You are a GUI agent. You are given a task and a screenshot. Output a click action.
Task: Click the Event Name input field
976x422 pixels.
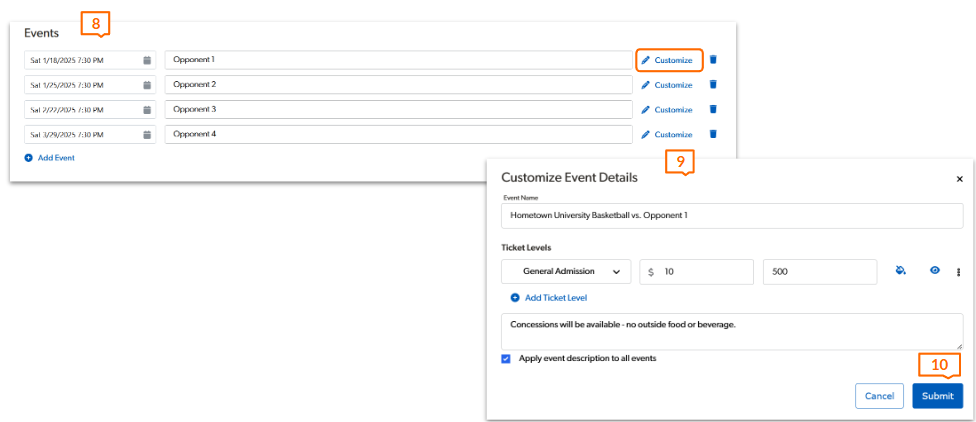[x=731, y=215]
